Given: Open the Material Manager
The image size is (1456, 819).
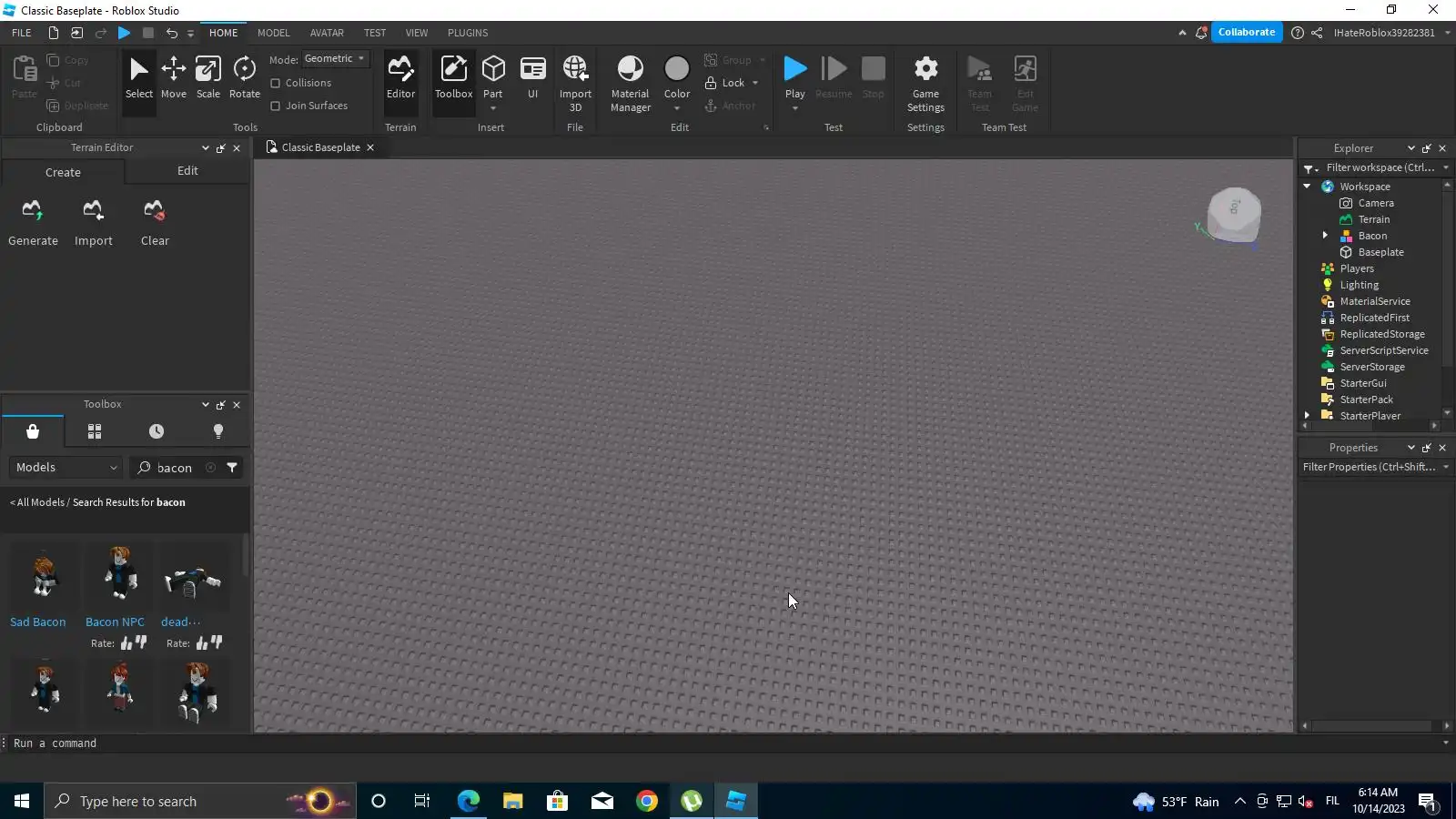Looking at the screenshot, I should click(631, 83).
